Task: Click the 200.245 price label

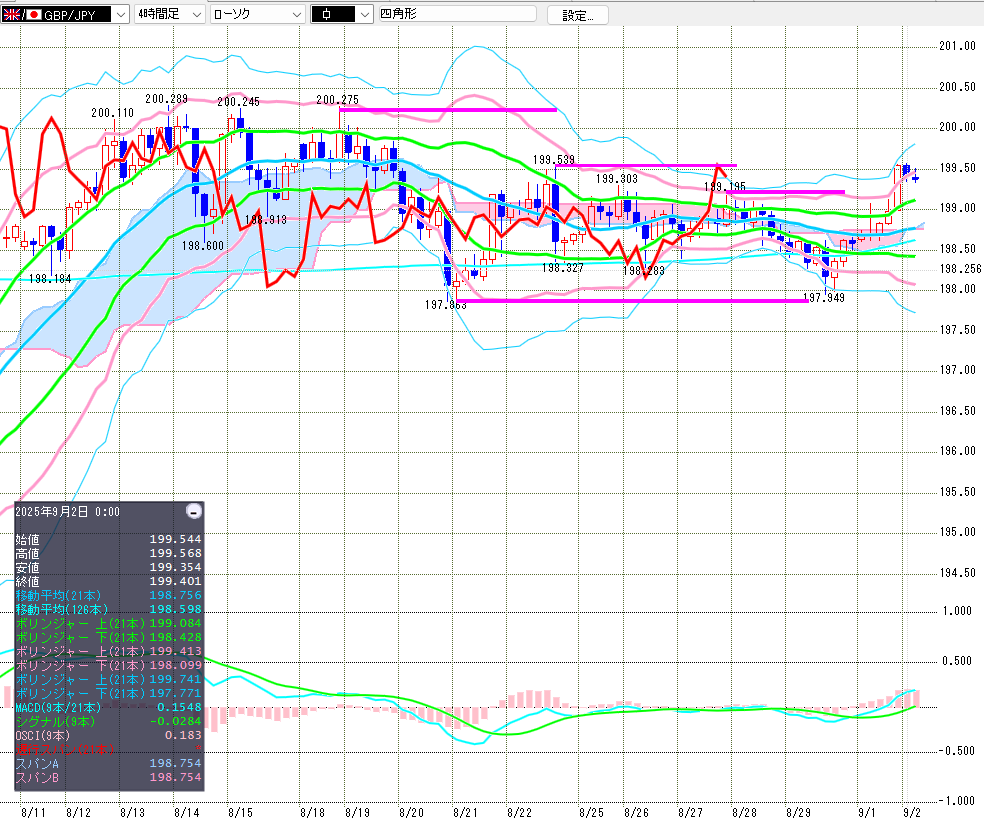Action: tap(238, 102)
